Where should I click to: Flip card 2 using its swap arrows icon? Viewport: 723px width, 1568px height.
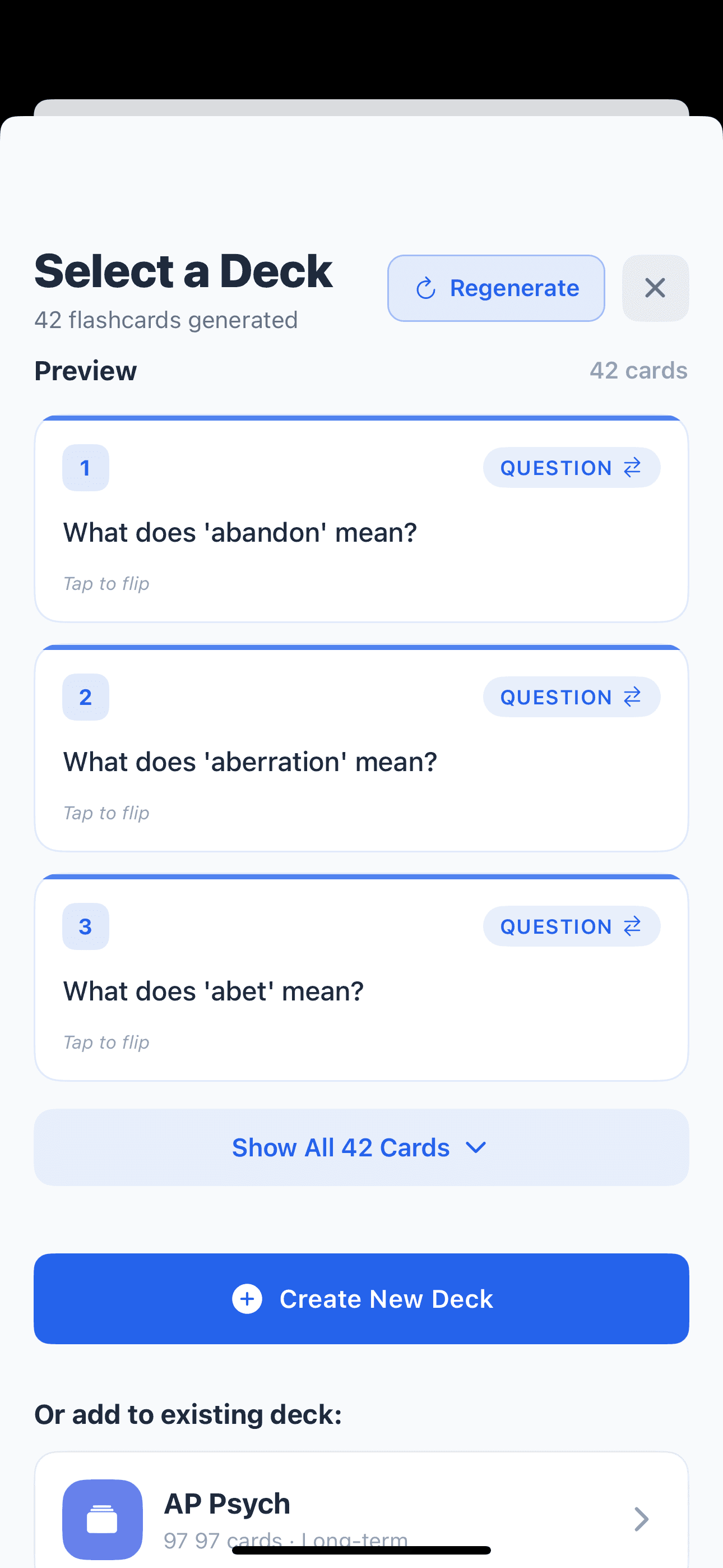coord(631,697)
